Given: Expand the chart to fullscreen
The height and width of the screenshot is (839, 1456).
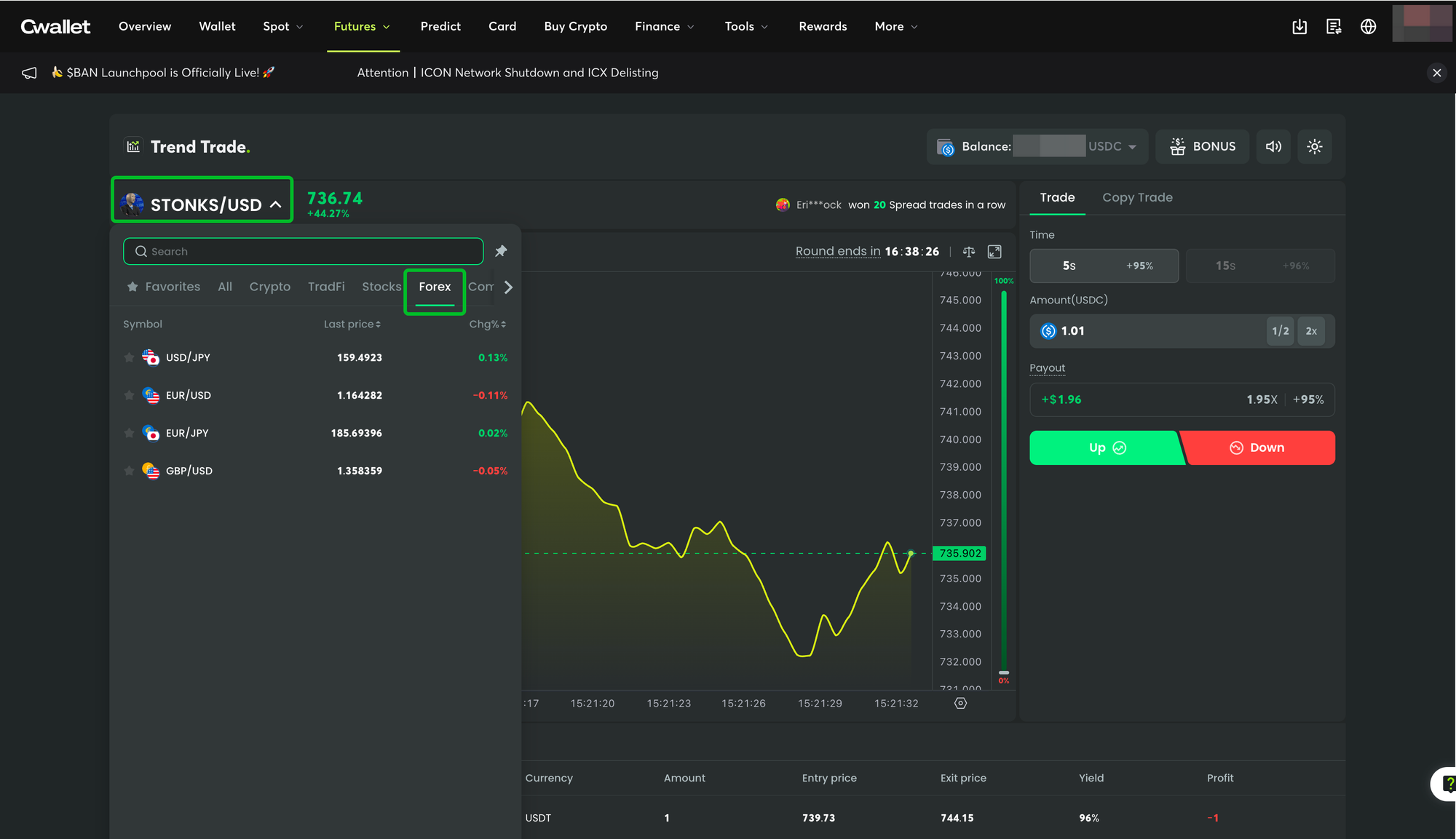Looking at the screenshot, I should 994,252.
